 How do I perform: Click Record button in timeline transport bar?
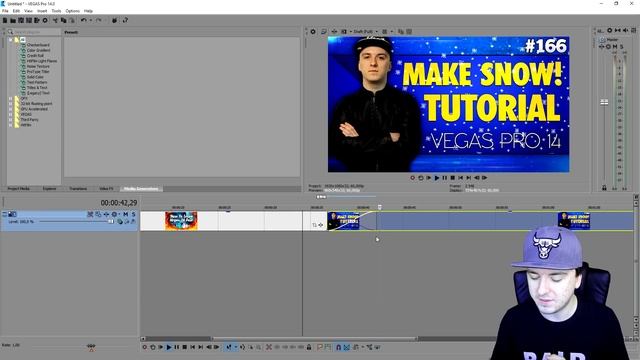(144, 347)
